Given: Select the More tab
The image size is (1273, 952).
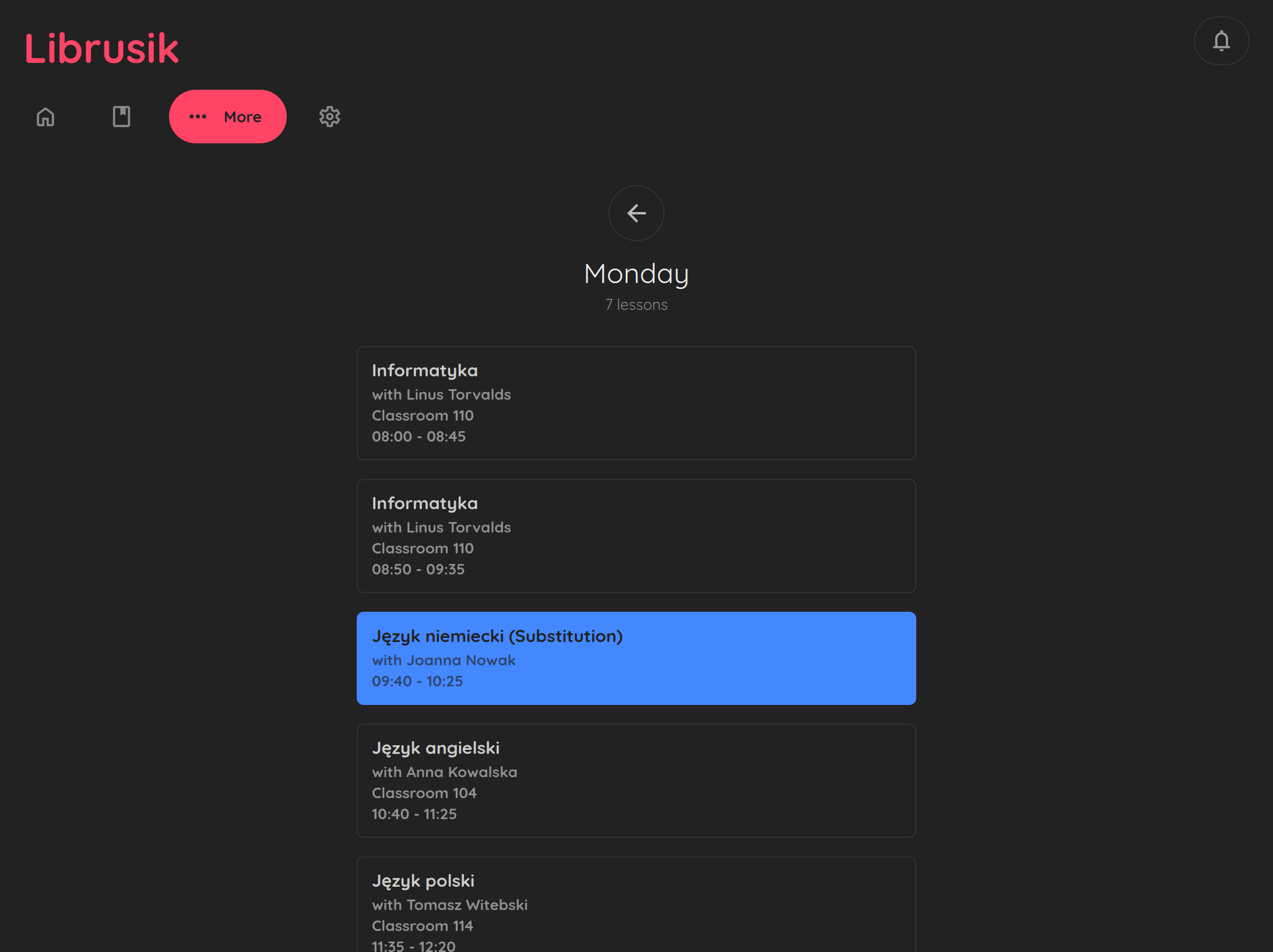Looking at the screenshot, I should click(228, 117).
